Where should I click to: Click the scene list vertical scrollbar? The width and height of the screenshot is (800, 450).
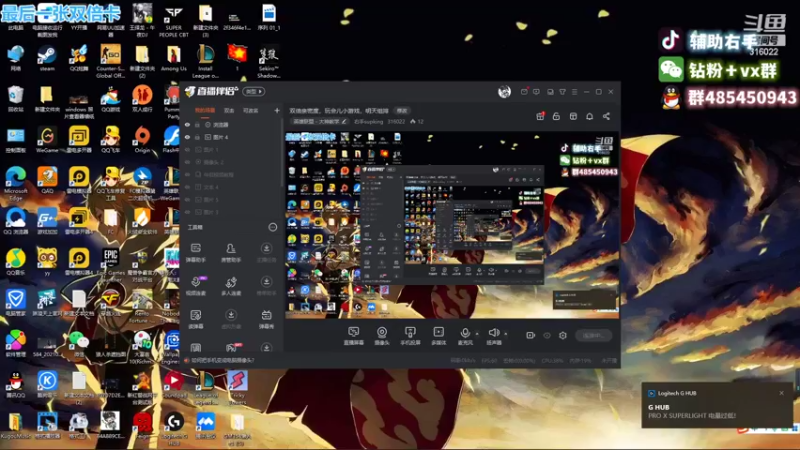[x=281, y=153]
